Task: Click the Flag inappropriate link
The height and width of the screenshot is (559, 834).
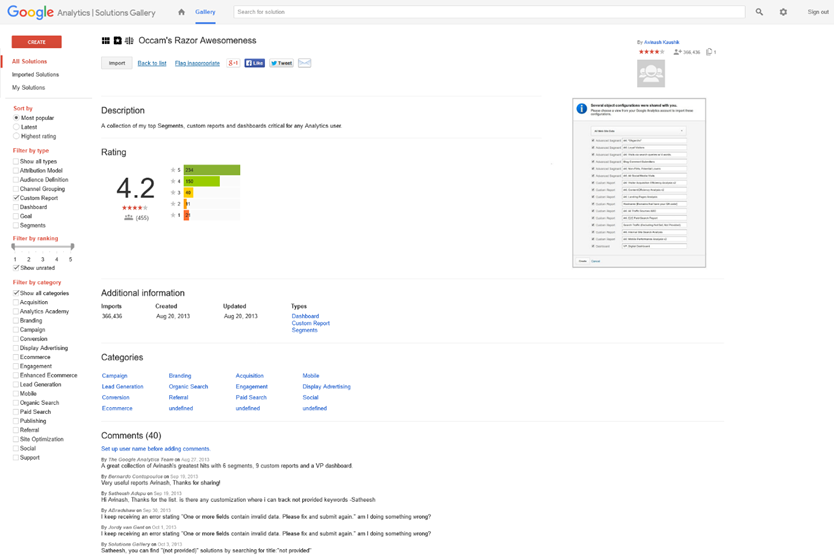Action: (x=197, y=63)
